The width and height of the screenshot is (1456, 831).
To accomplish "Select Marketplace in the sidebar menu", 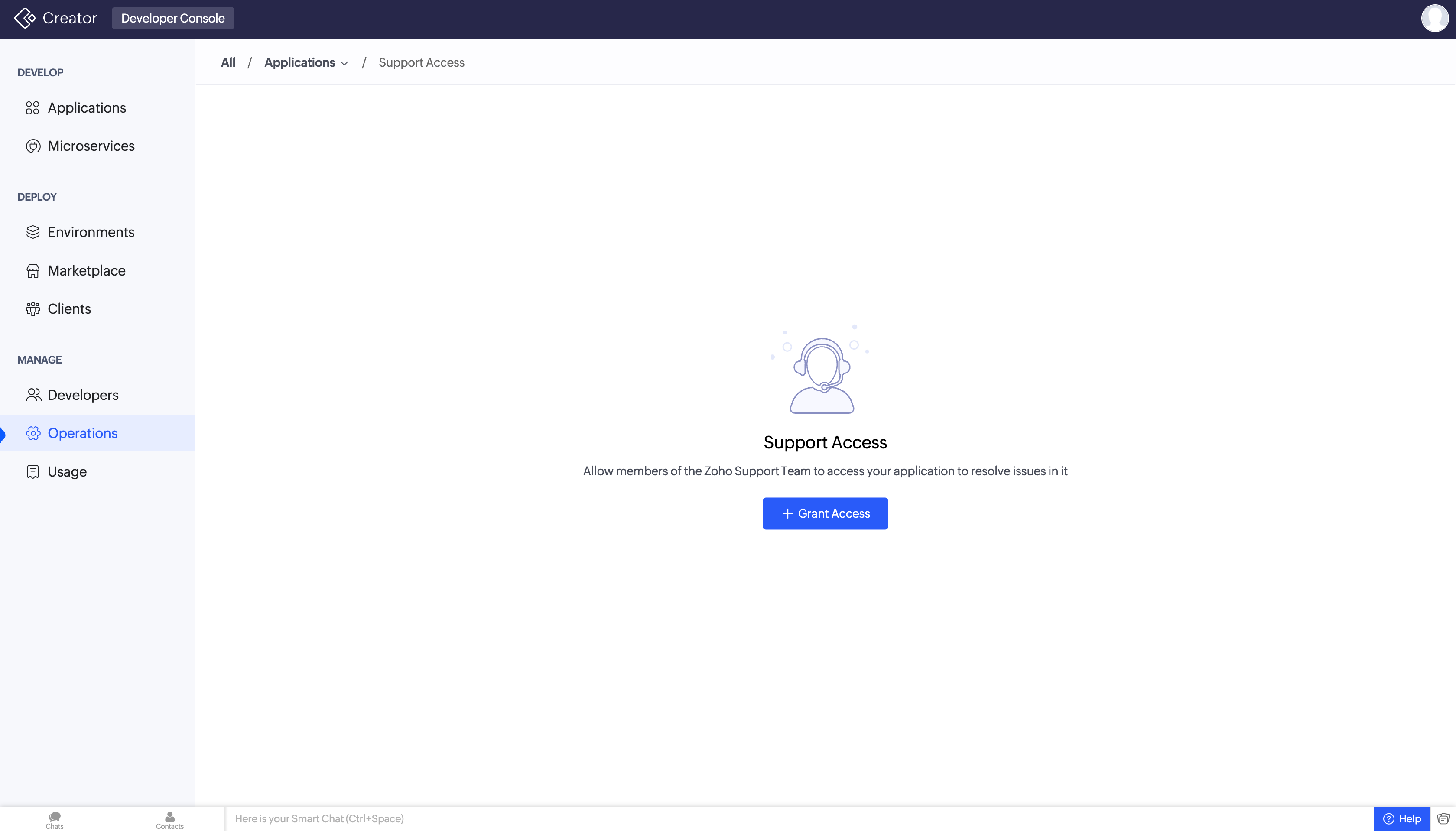I will pos(87,270).
